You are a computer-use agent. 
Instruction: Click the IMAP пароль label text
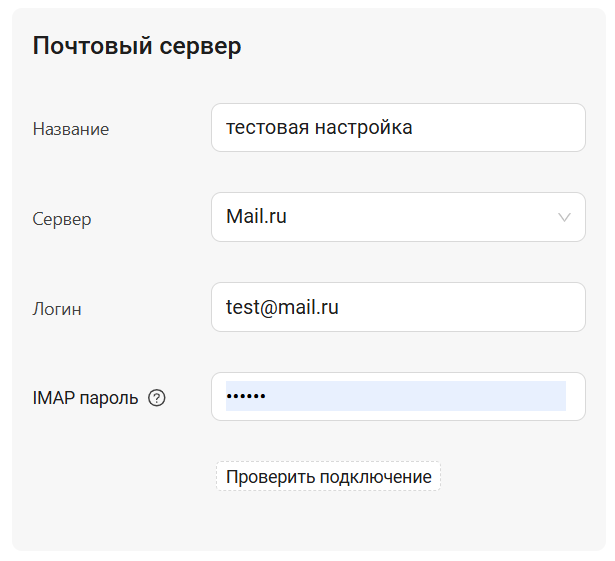coord(85,398)
